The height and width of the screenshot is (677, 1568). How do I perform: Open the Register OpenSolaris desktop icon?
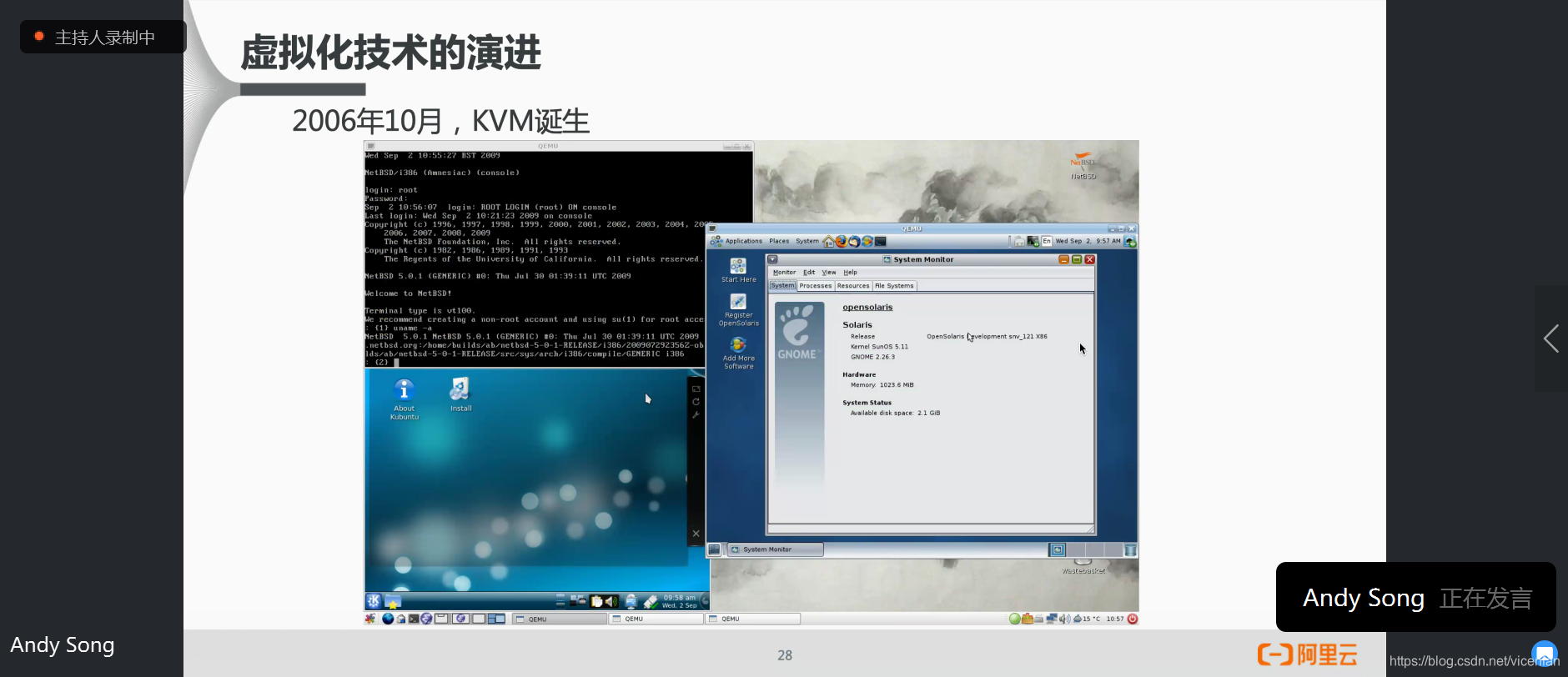[x=738, y=309]
